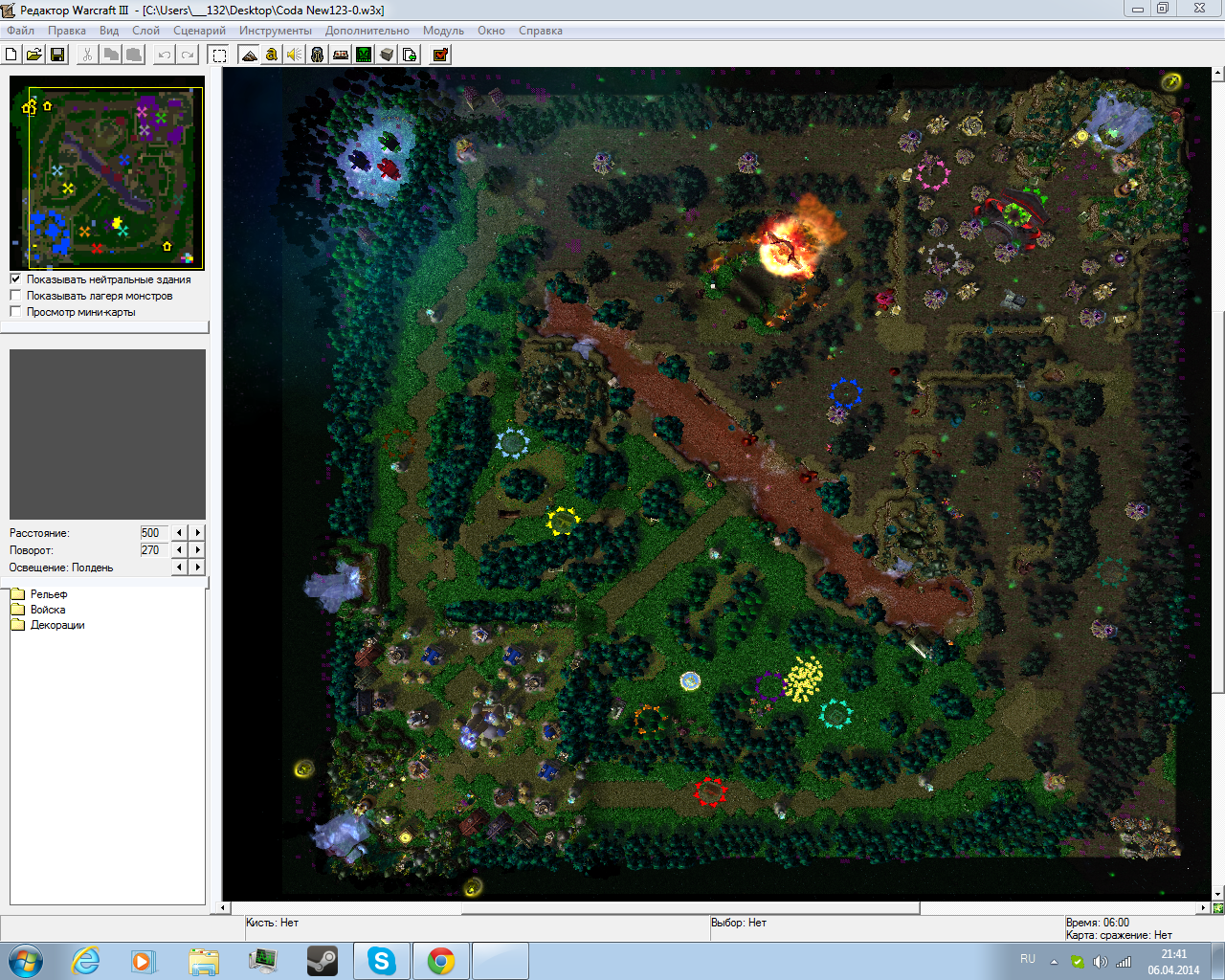
Task: Open the Import Manager icon
Action: point(410,55)
